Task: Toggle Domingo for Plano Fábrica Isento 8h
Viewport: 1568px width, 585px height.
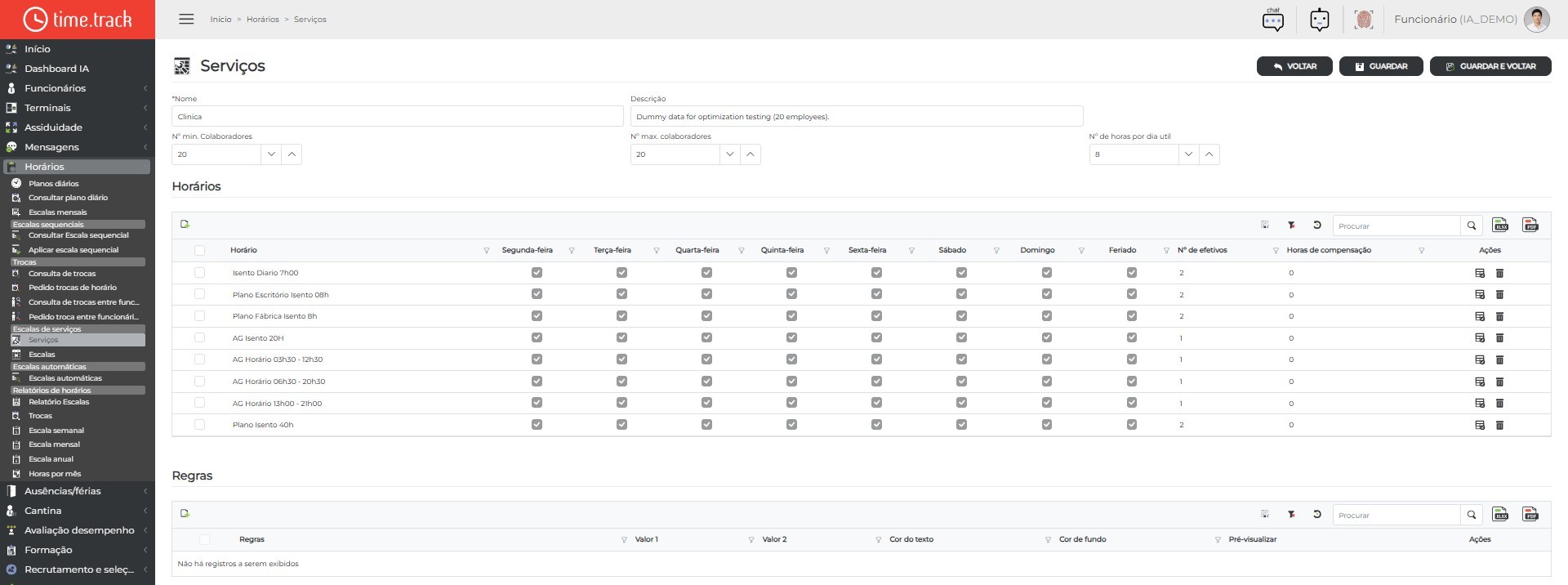Action: click(1046, 316)
